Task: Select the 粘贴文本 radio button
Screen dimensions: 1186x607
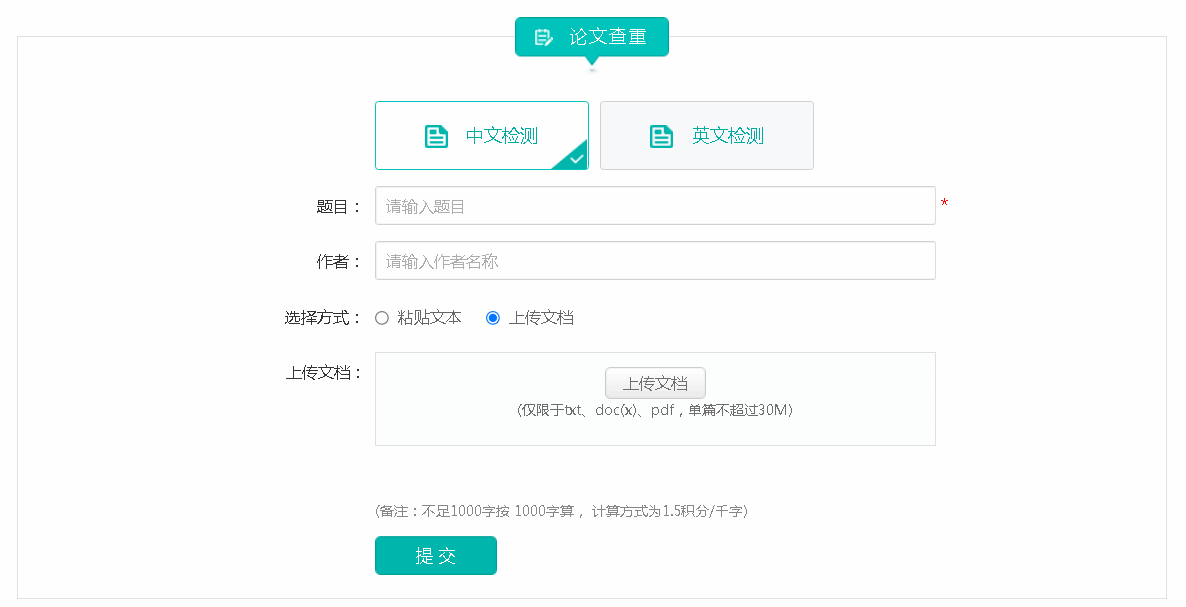Action: point(382,318)
